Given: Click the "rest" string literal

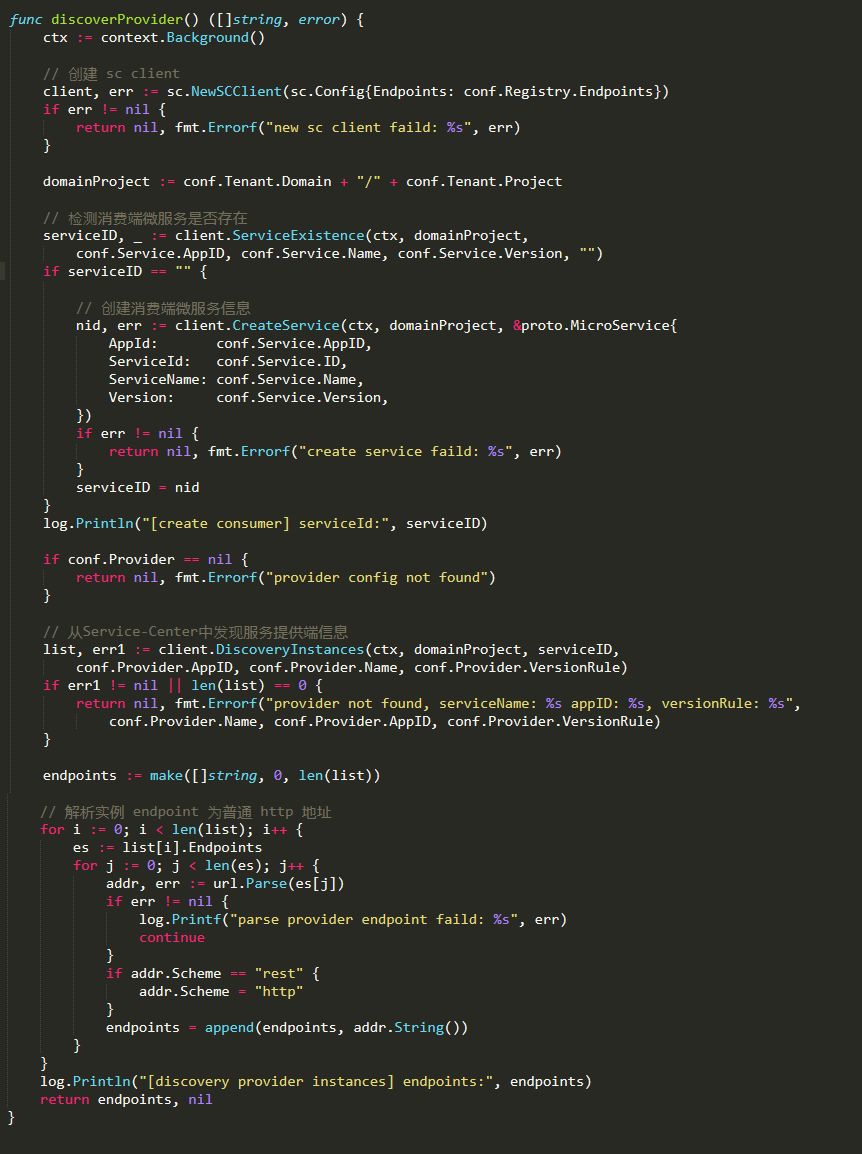Looking at the screenshot, I should [x=279, y=974].
